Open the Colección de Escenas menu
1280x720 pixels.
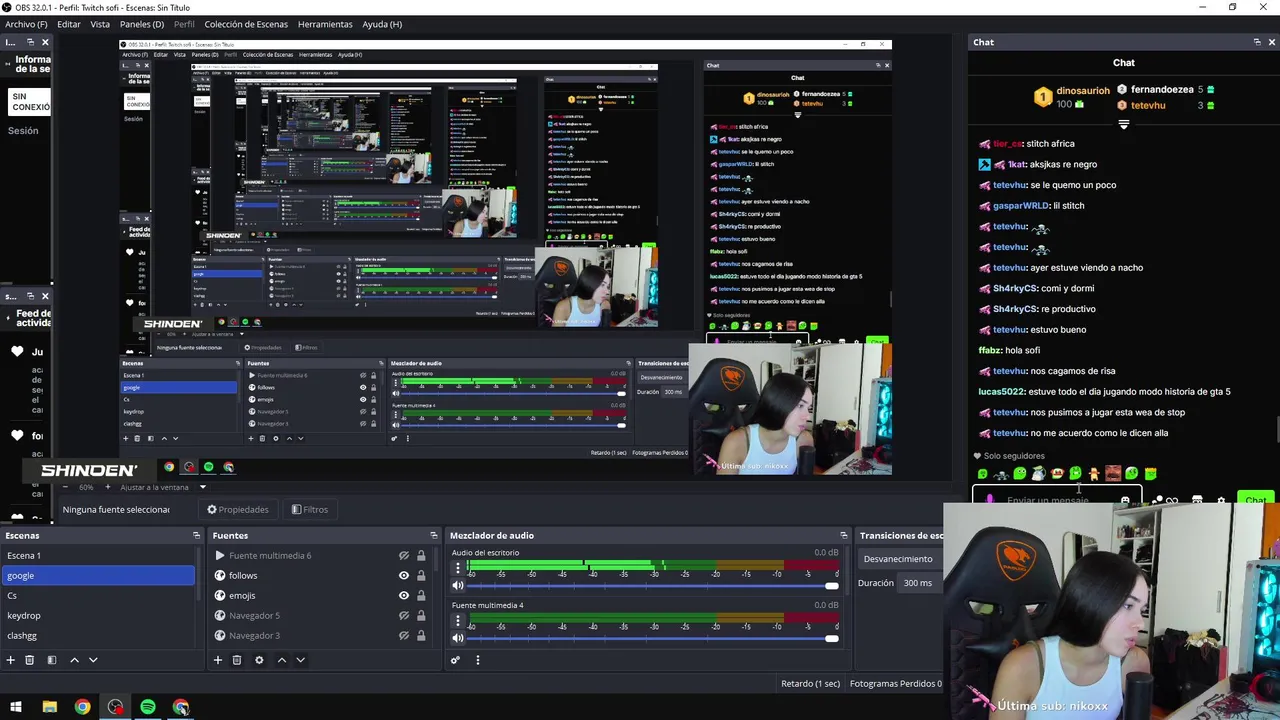[x=246, y=24]
